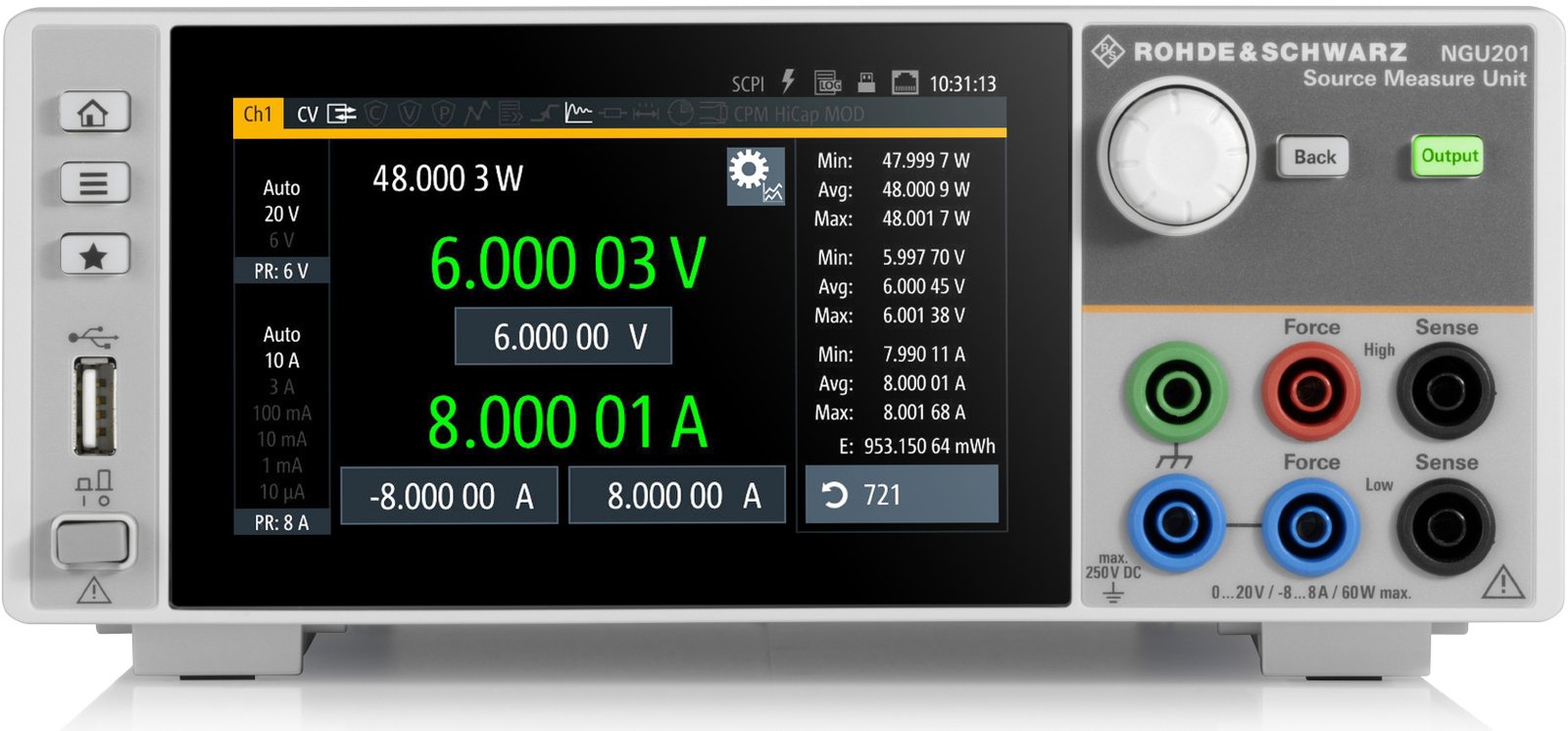1568x731 pixels.
Task: Tap the LOG data logging icon
Action: (x=828, y=82)
